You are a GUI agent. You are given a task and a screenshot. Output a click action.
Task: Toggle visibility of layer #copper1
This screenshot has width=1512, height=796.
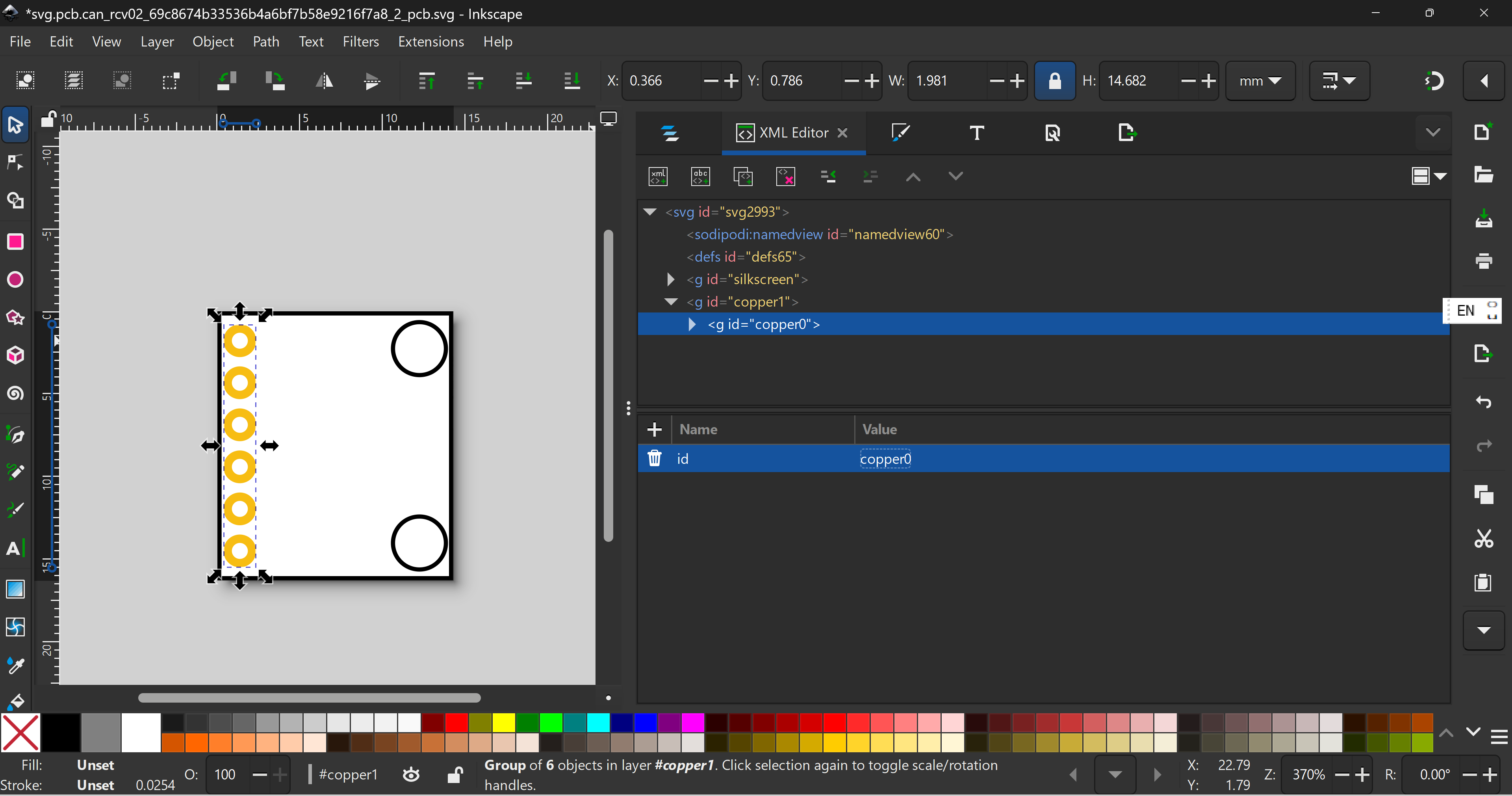(412, 775)
